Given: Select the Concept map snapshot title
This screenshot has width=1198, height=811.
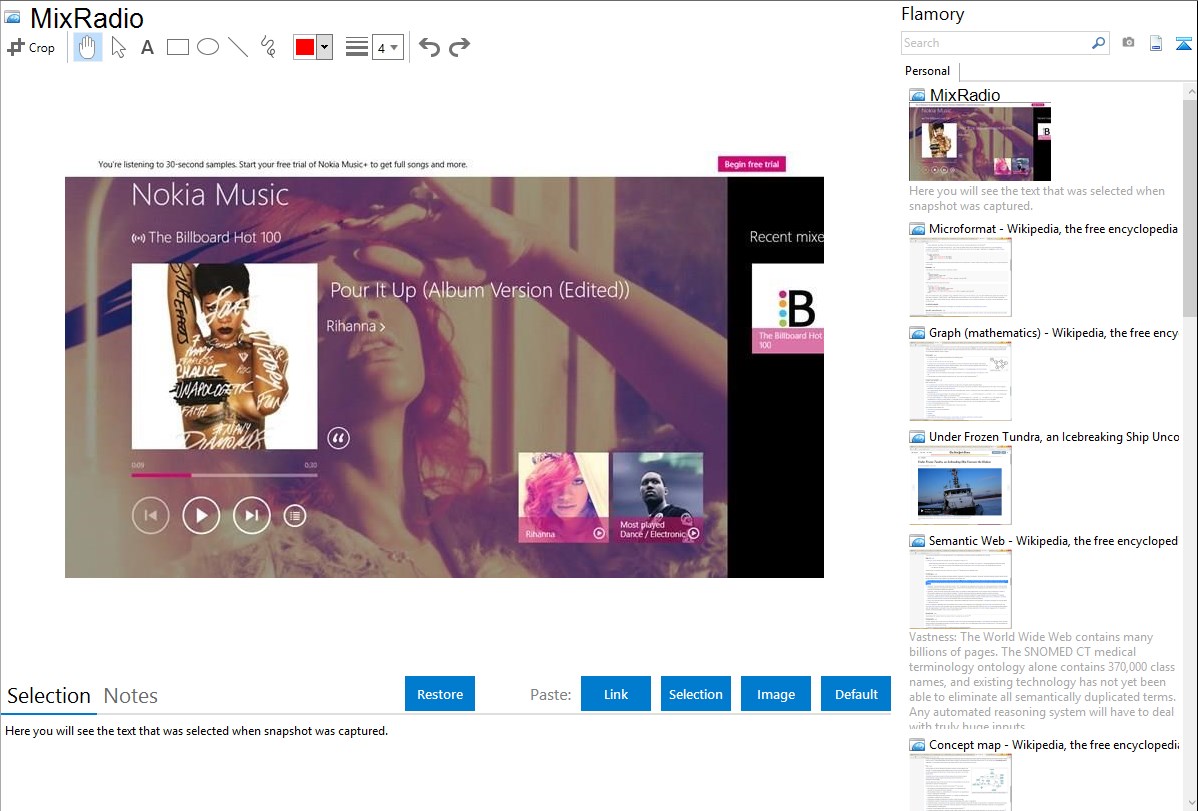Looking at the screenshot, I should point(1054,744).
